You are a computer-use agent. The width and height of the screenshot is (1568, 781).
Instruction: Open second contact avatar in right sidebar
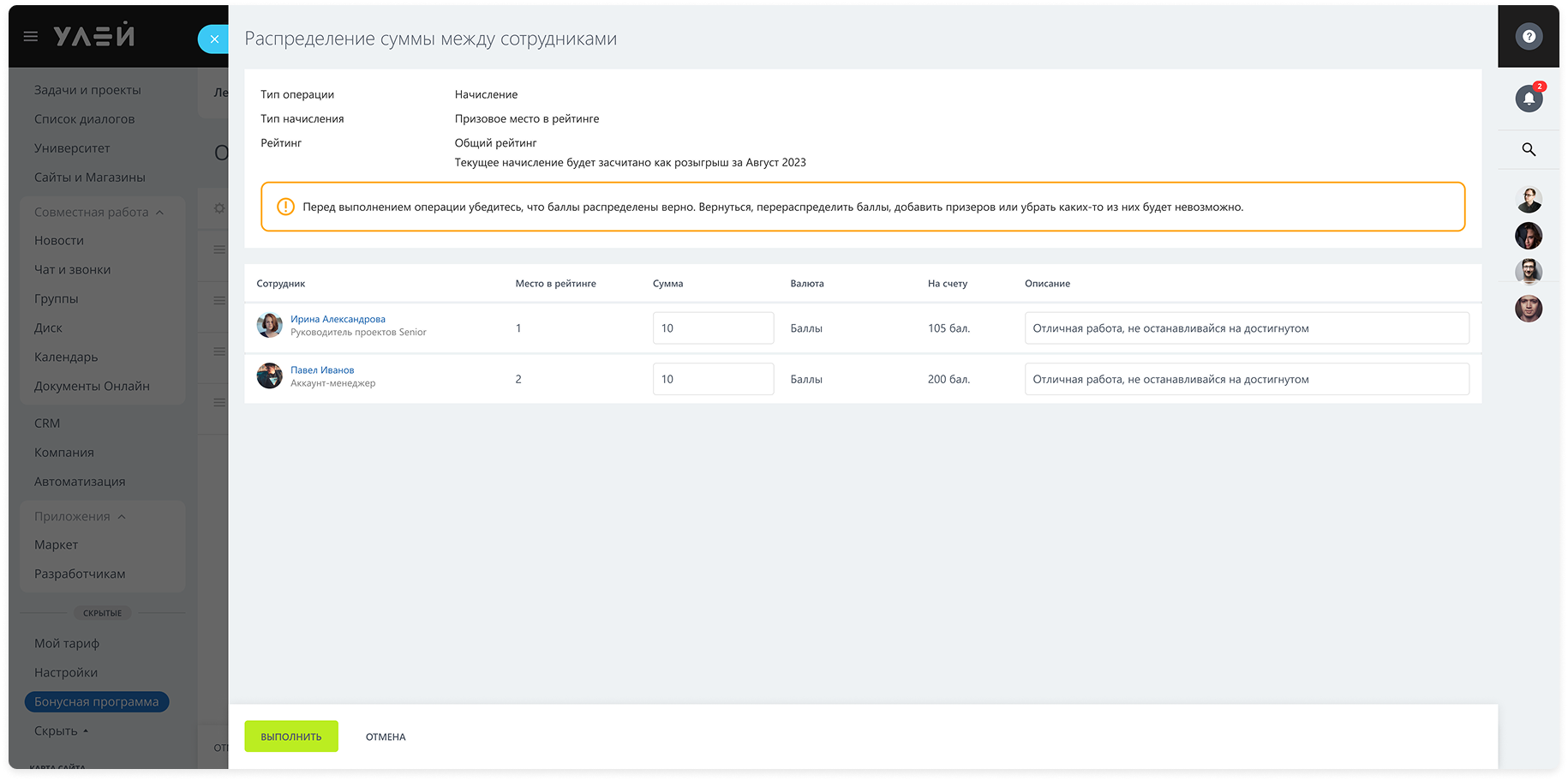click(1529, 236)
